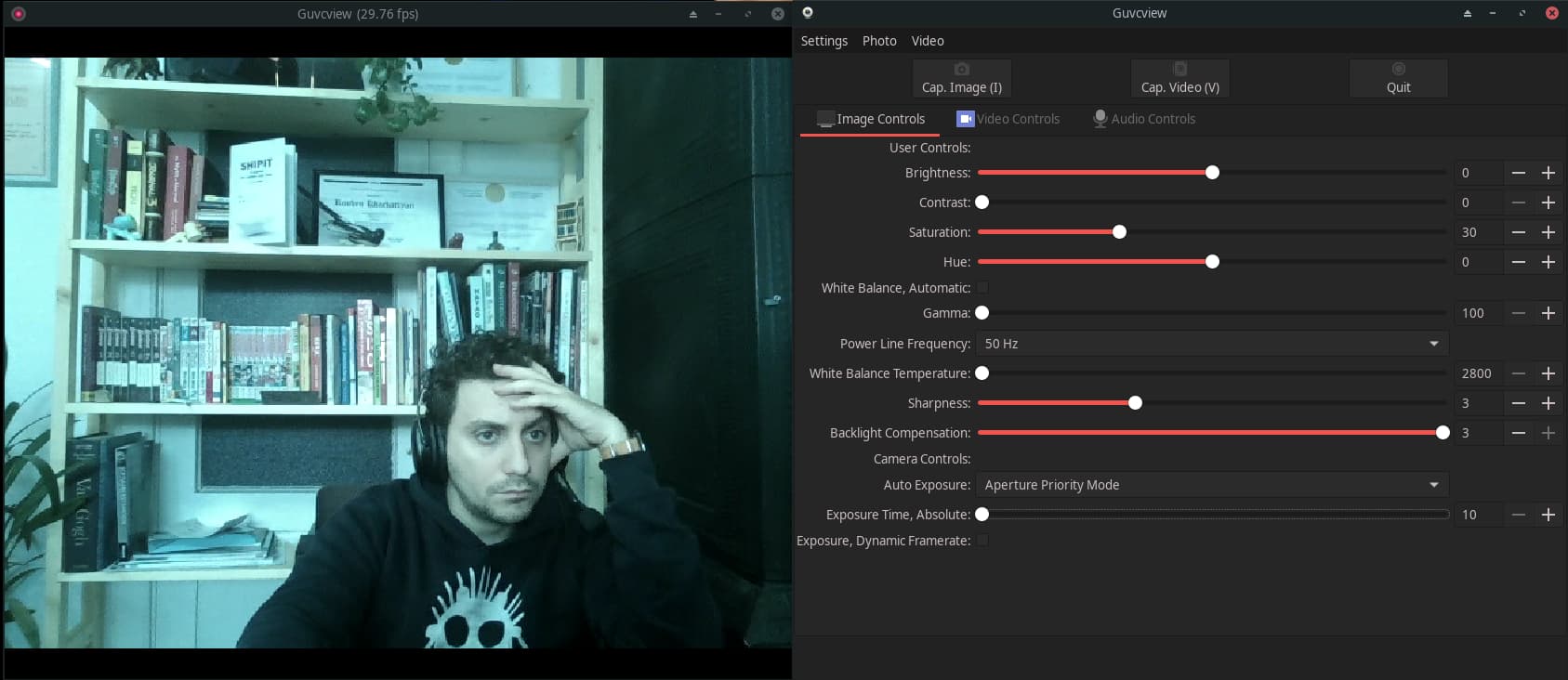Click the Contrast minus button
The height and width of the screenshot is (680, 1568).
tap(1519, 203)
